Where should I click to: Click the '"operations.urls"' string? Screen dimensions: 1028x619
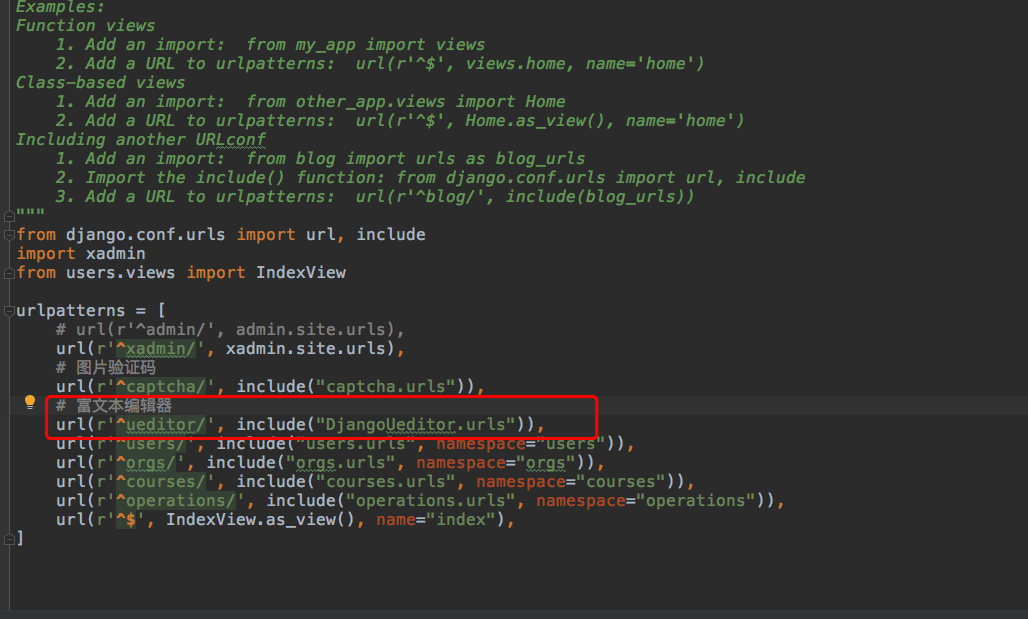point(431,501)
